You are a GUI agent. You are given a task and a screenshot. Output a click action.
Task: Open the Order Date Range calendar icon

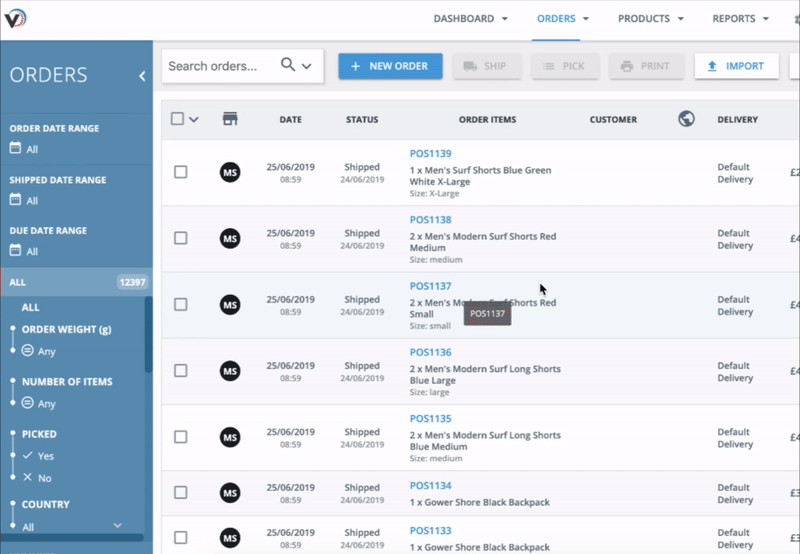click(15, 149)
